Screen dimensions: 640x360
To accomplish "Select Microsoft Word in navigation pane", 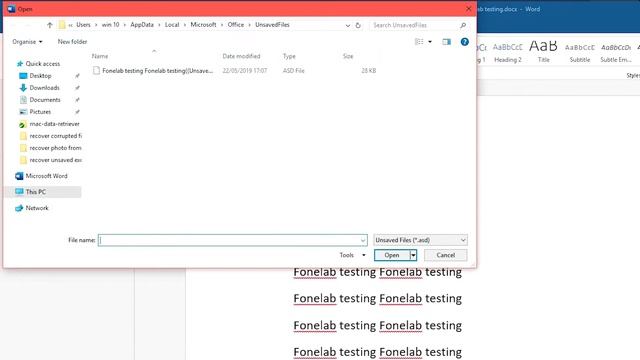I will [x=41, y=176].
